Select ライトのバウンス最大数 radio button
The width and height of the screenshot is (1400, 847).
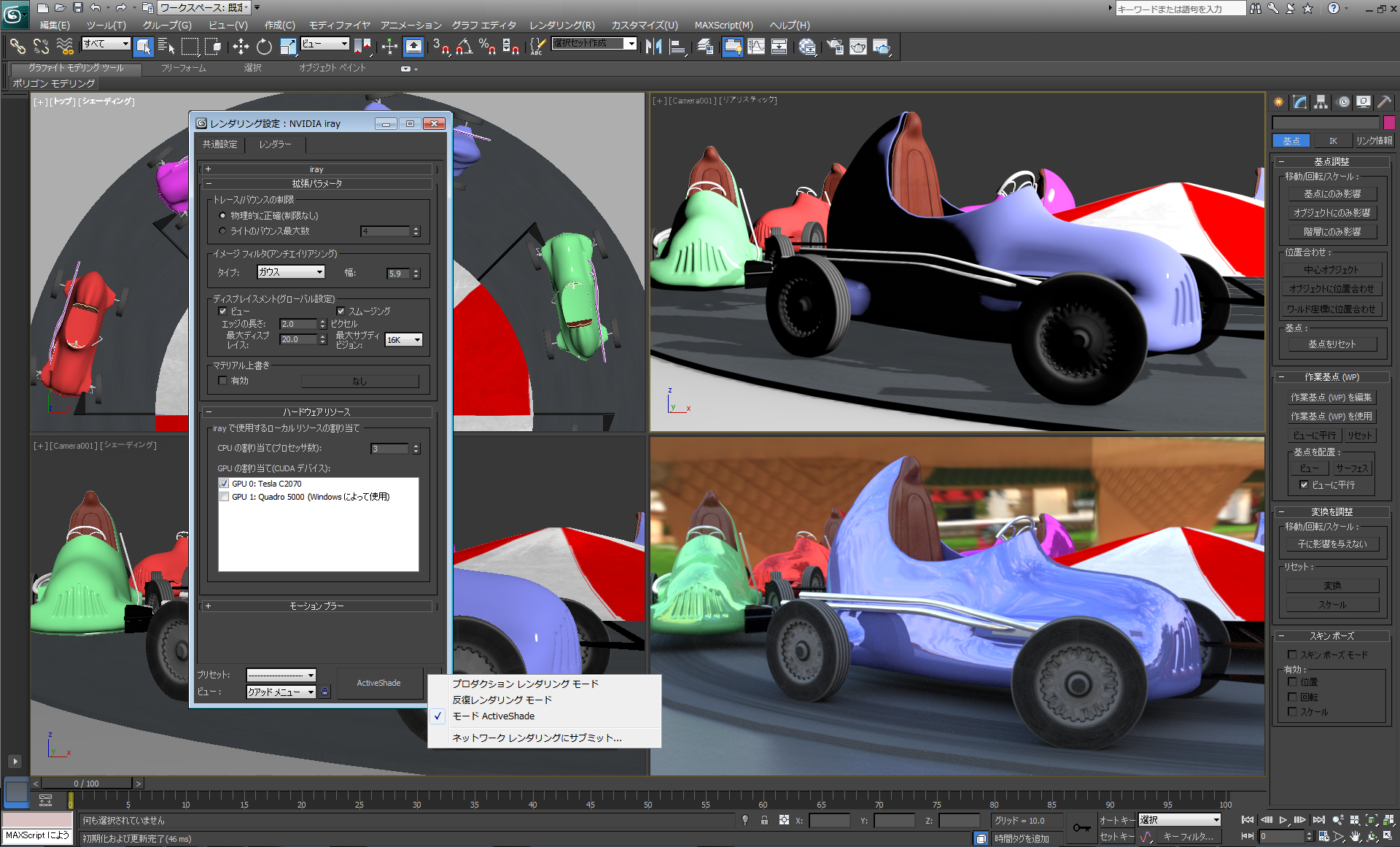222,231
